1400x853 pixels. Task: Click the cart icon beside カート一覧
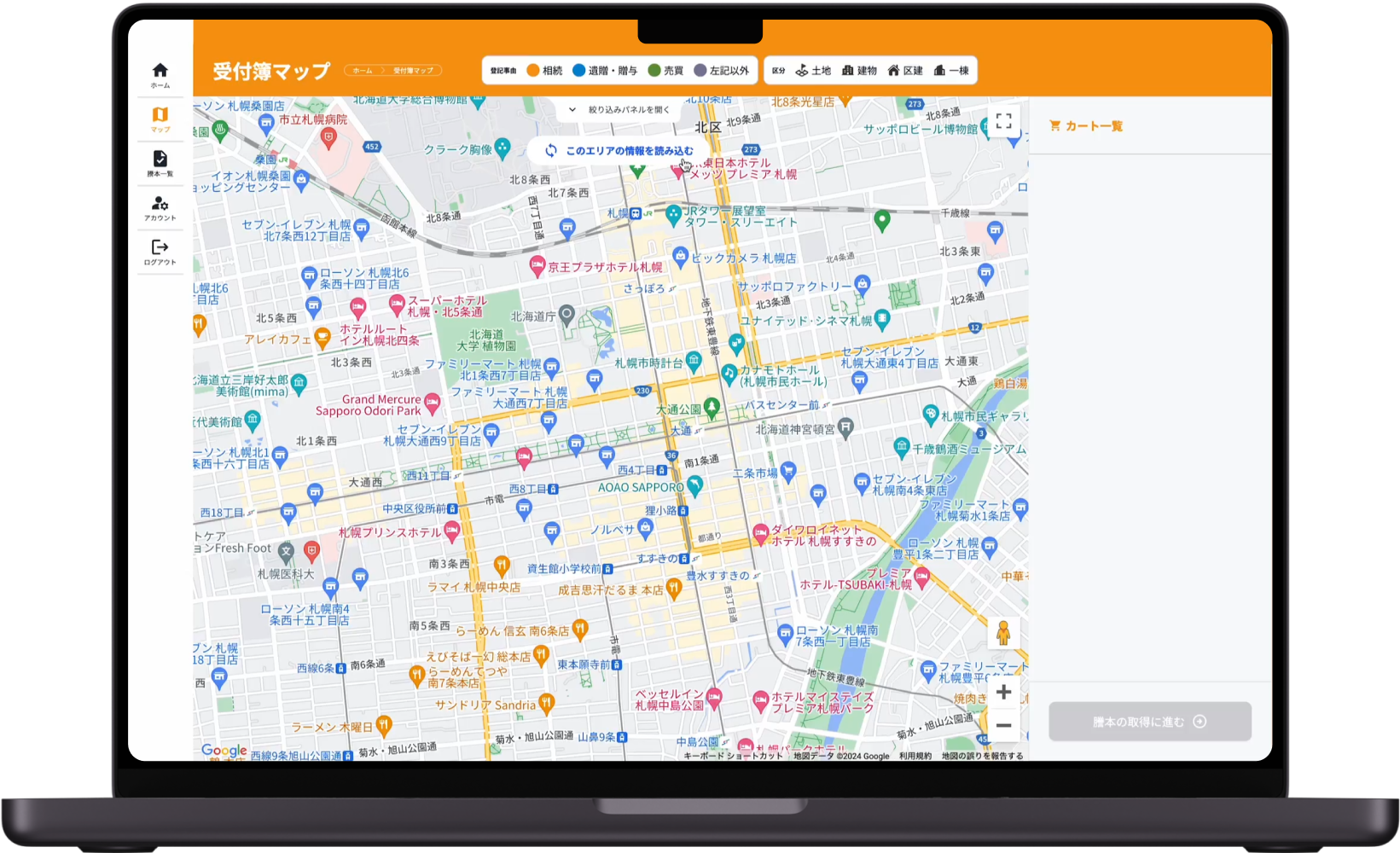tap(1054, 126)
